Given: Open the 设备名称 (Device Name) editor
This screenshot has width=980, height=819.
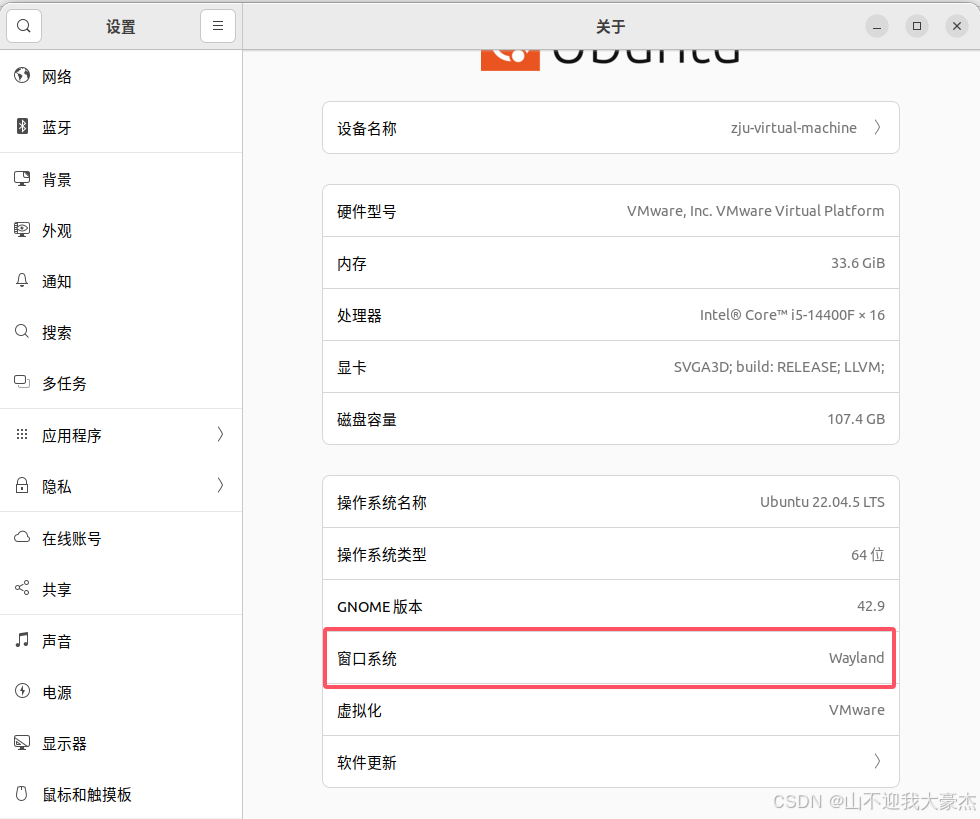Looking at the screenshot, I should (610, 127).
